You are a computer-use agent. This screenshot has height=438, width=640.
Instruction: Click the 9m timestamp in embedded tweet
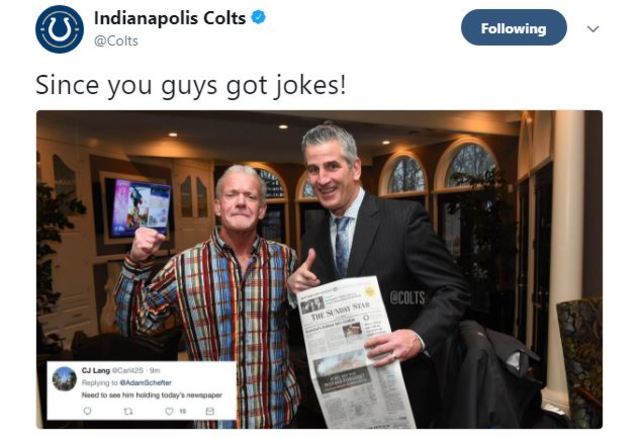click(155, 370)
